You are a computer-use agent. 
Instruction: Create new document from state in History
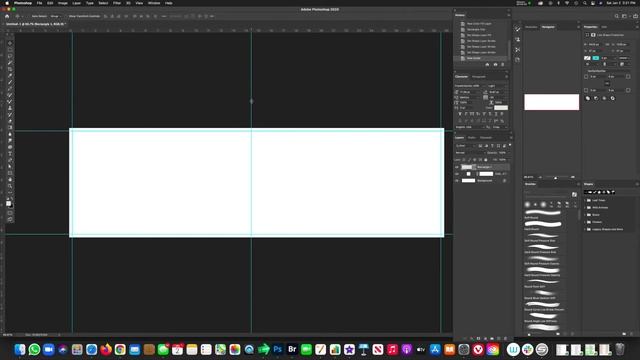tap(487, 64)
